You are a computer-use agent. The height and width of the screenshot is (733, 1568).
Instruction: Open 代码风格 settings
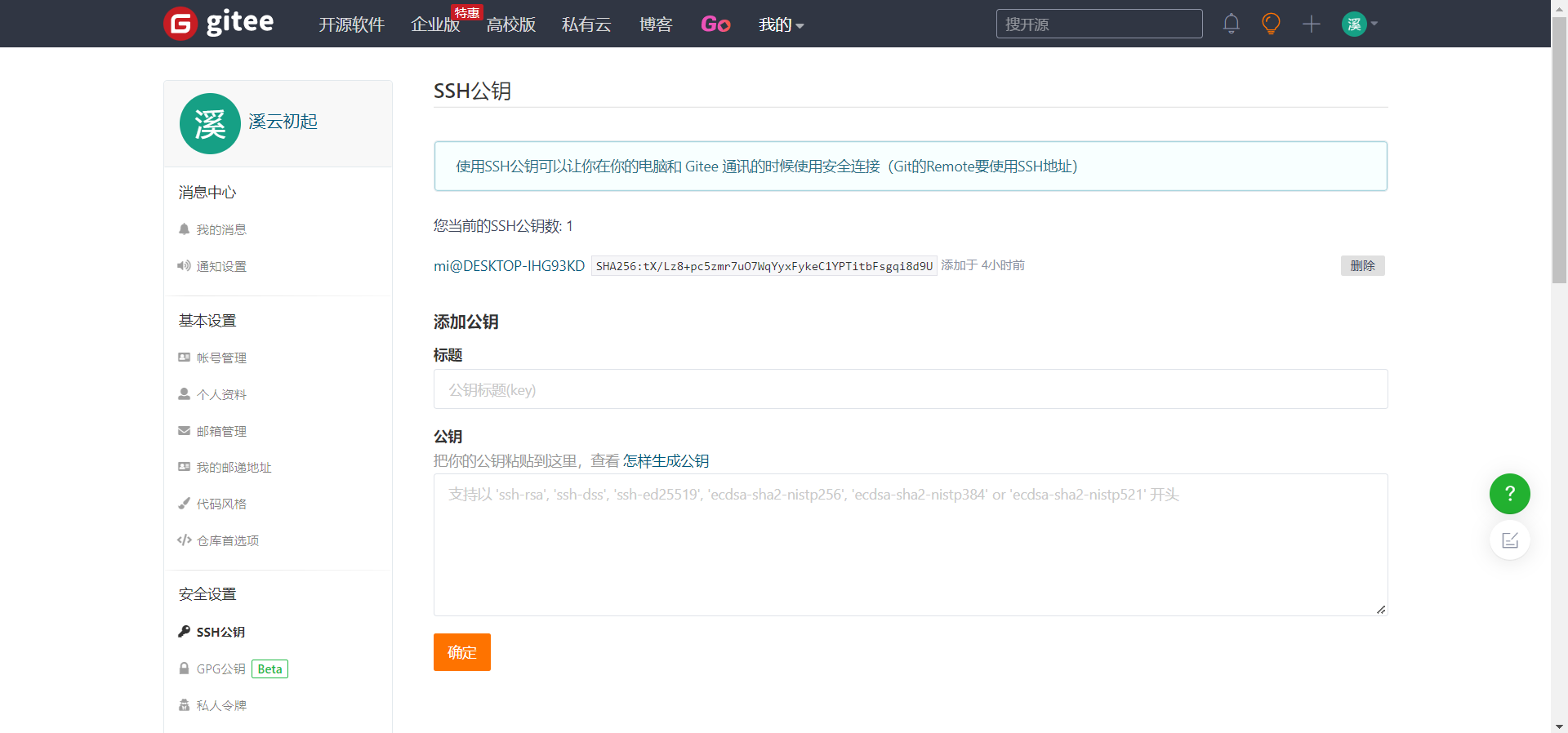tap(221, 504)
